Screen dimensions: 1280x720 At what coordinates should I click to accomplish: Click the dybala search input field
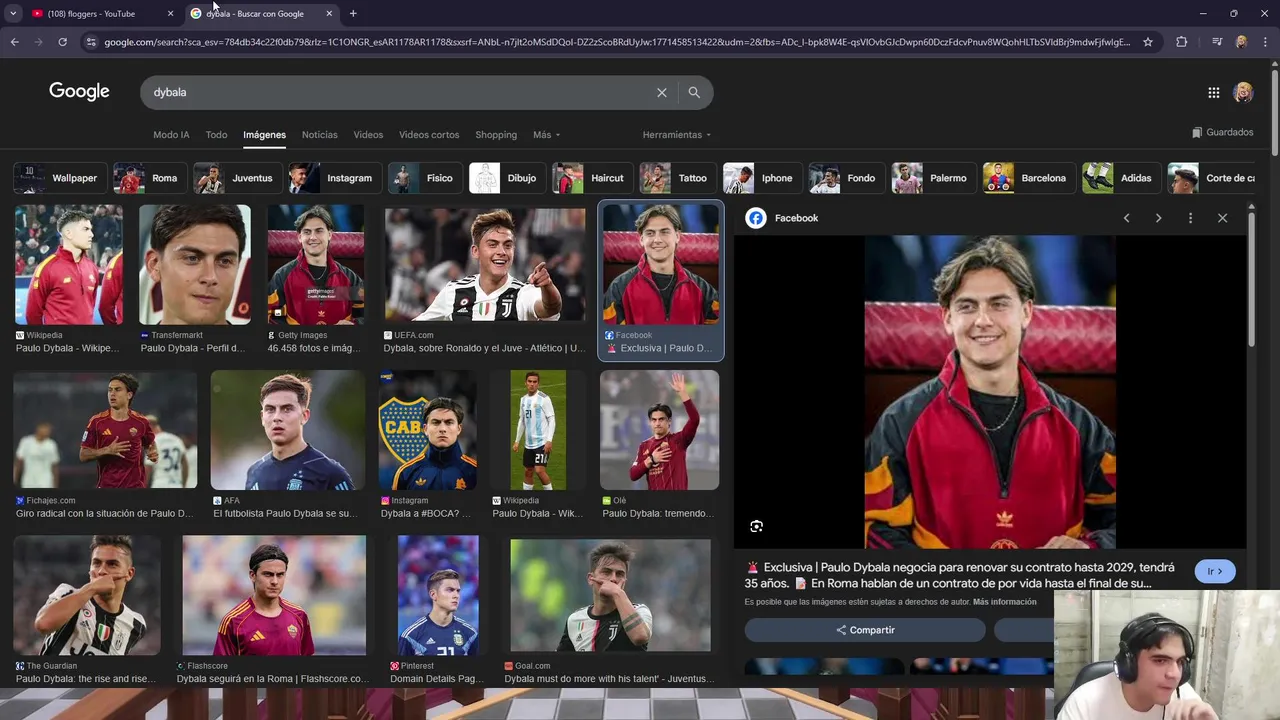pos(400,92)
